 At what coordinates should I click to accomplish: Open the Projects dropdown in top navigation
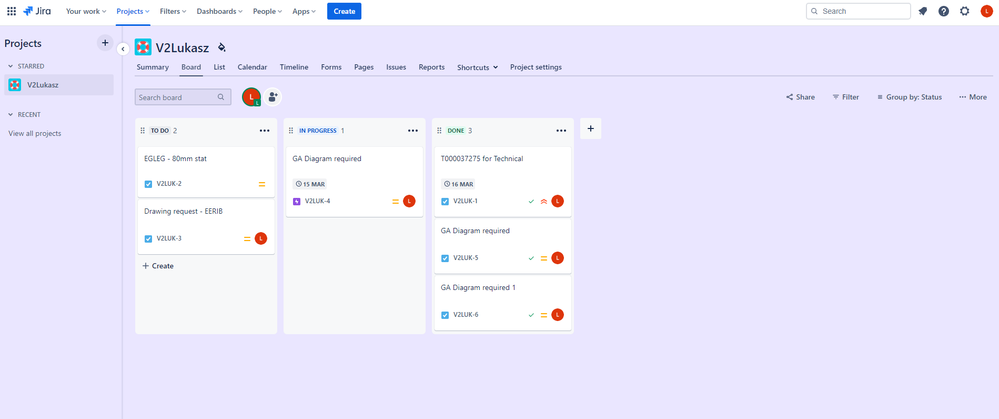coord(133,11)
